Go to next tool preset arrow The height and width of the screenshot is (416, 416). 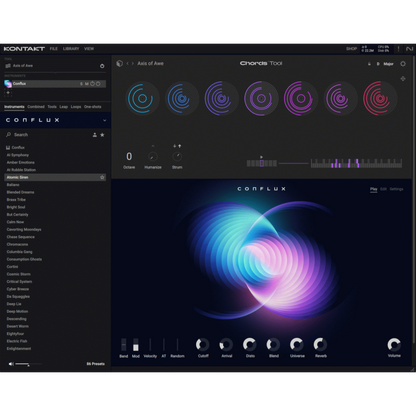pos(133,63)
